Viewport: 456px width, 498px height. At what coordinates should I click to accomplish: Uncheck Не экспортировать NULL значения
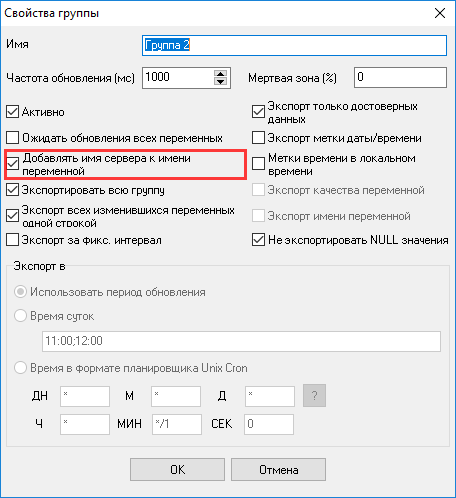258,240
